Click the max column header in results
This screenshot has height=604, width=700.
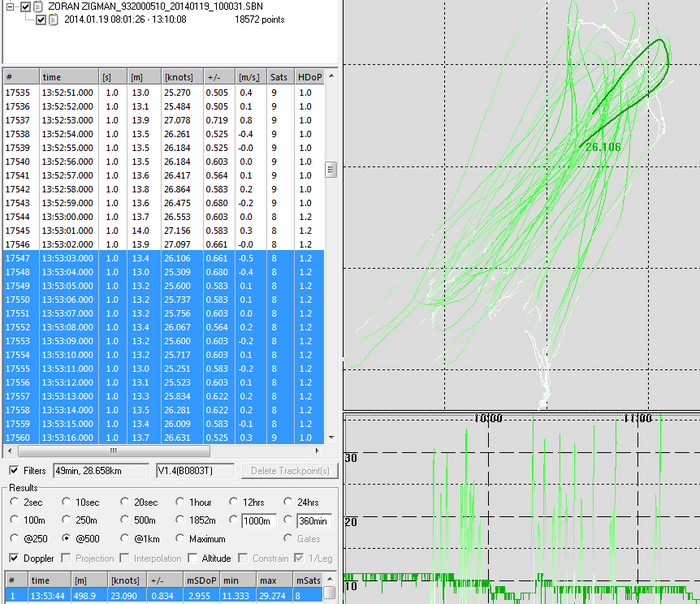click(275, 580)
